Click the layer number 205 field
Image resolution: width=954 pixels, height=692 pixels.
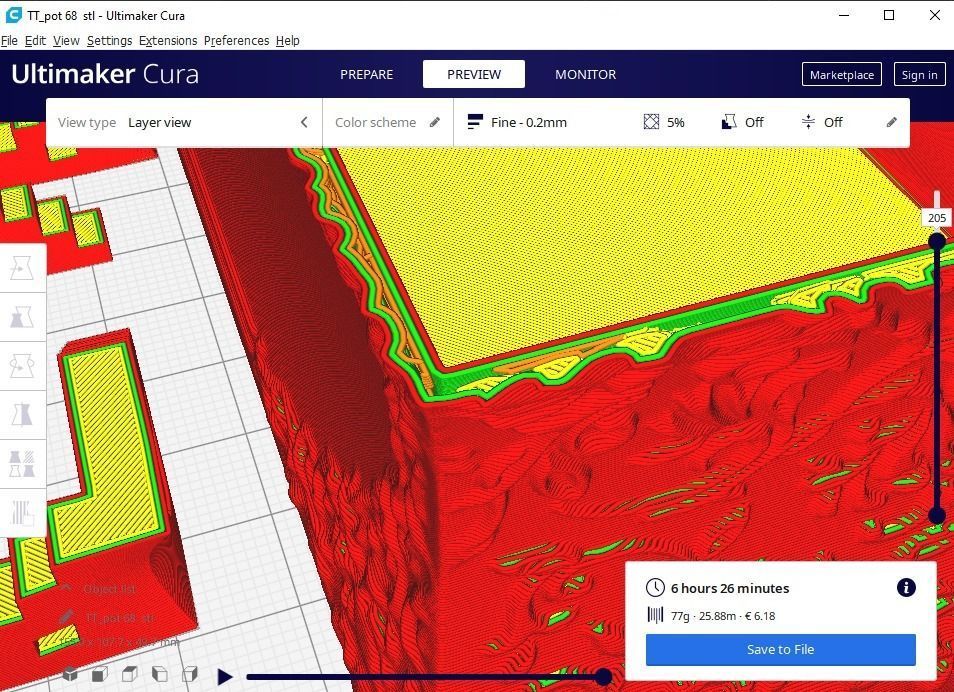937,218
